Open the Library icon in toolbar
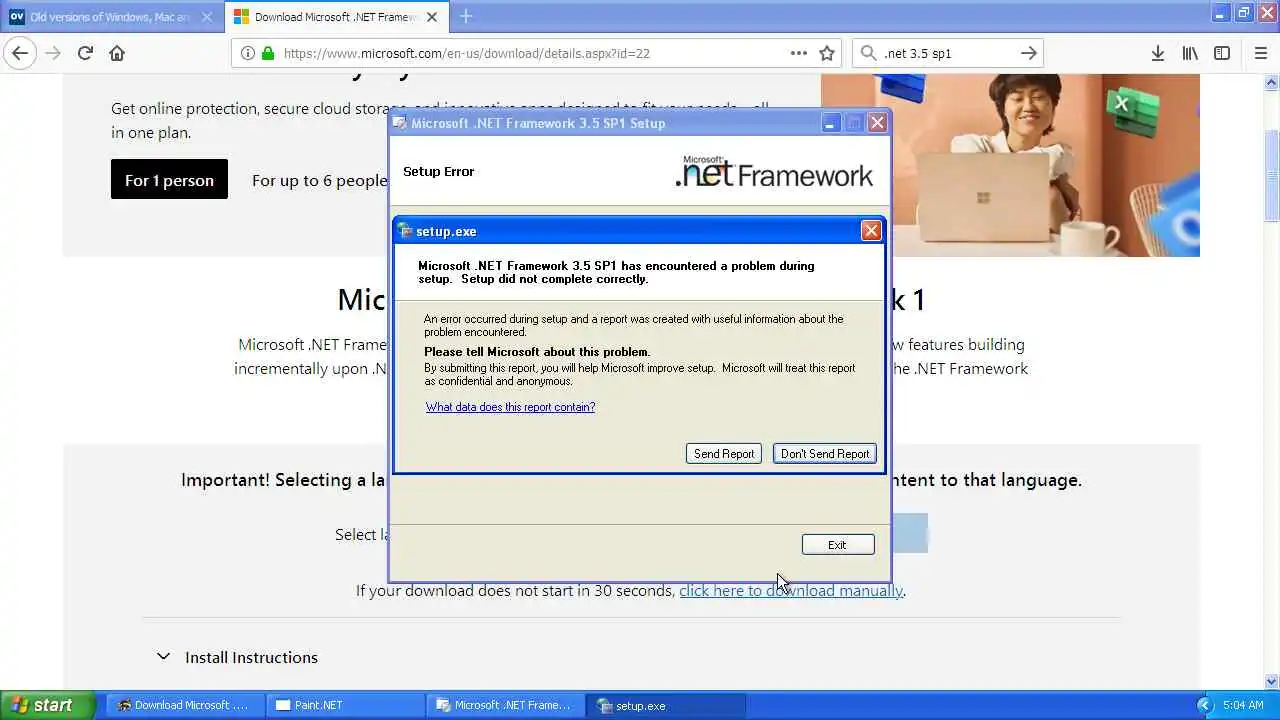 (1190, 53)
